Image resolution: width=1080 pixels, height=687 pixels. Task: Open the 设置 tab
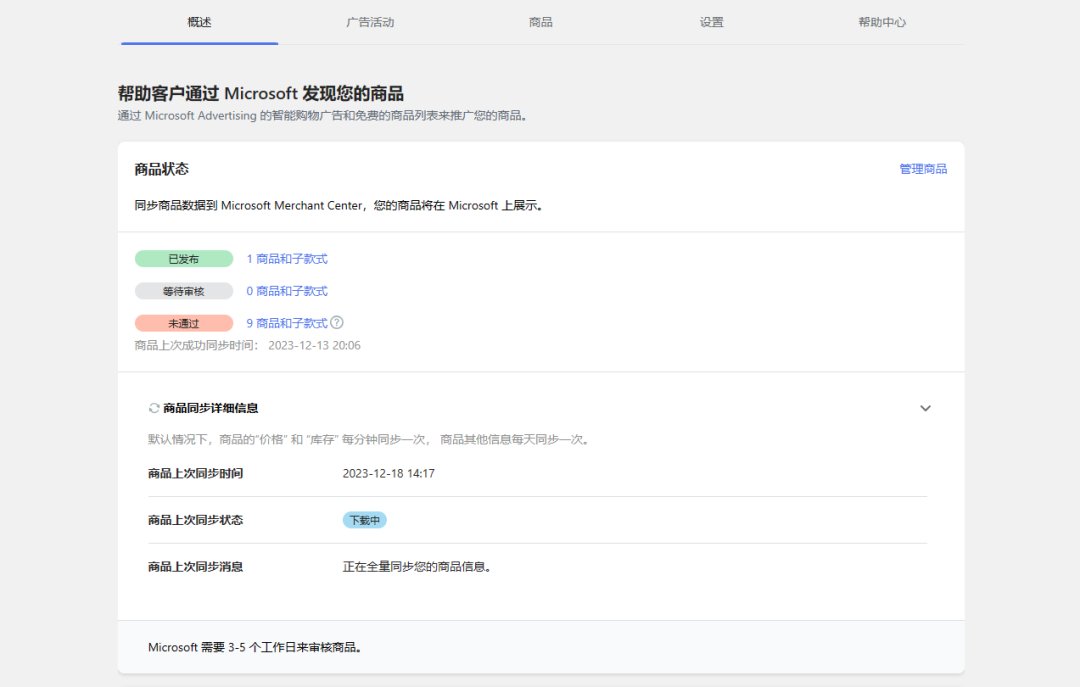[712, 22]
